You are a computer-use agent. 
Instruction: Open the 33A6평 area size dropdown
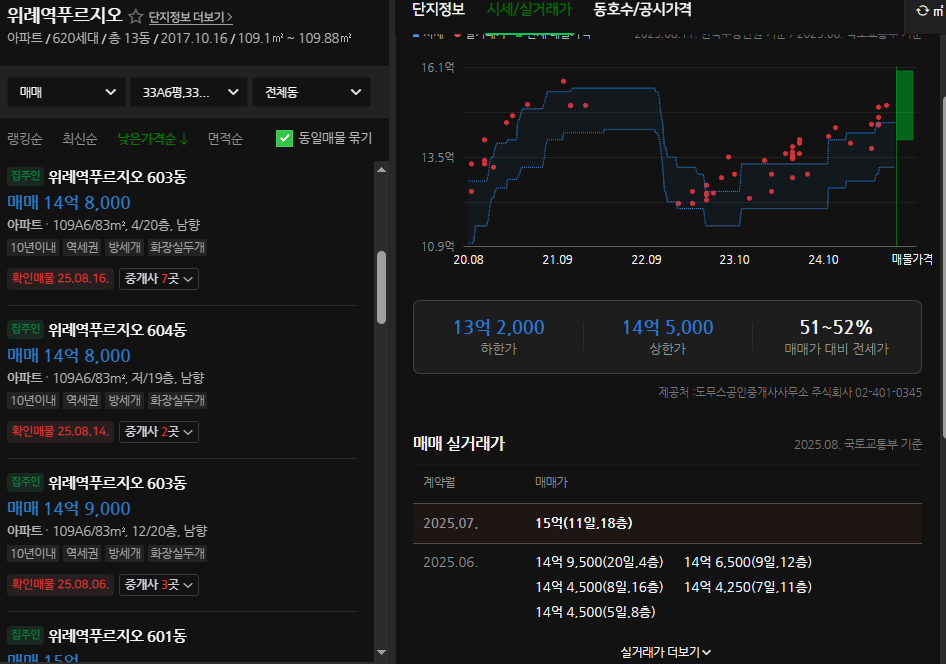point(189,92)
